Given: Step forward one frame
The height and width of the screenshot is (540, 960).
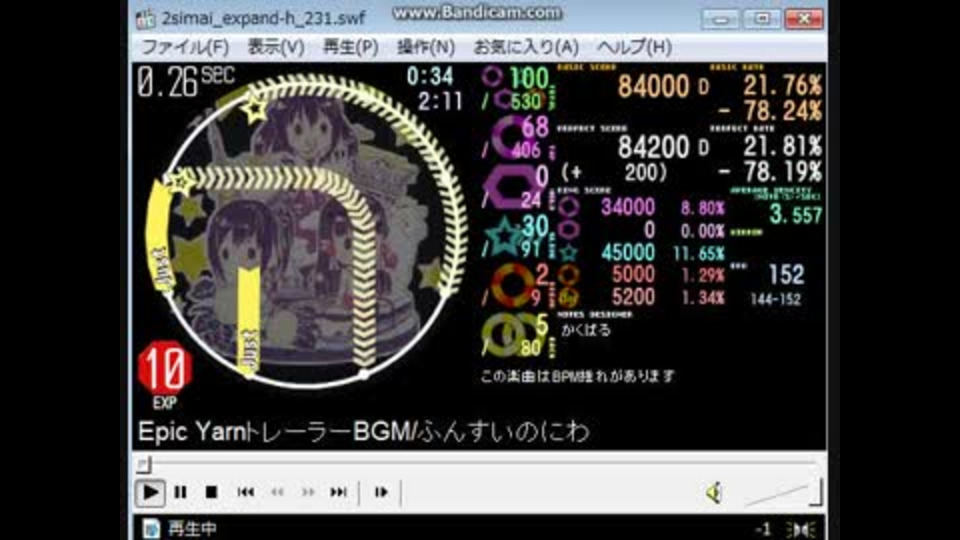Looking at the screenshot, I should (x=381, y=492).
